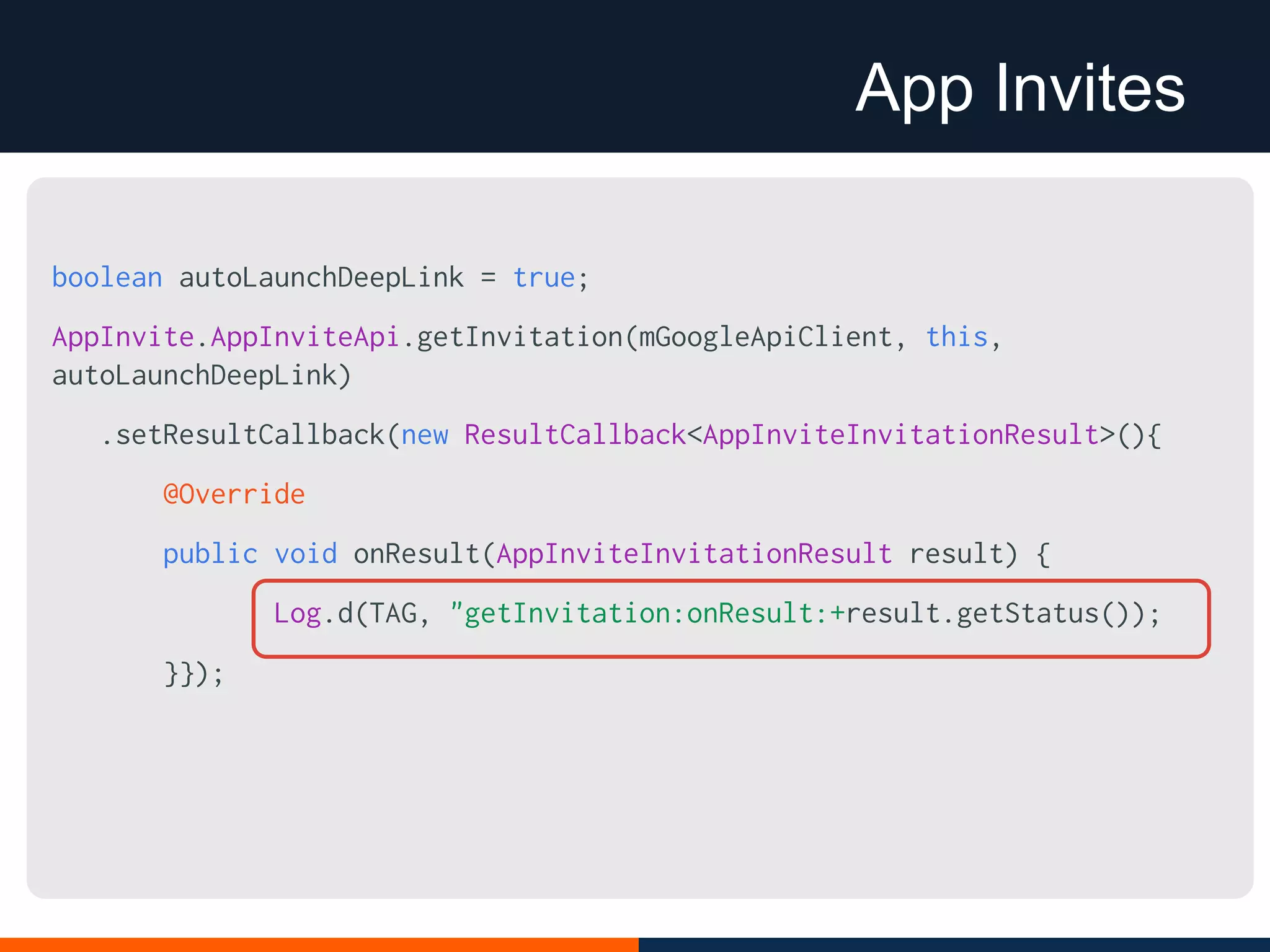Click 'public void' keywords
Viewport: 1270px width, 952px height.
[251, 554]
